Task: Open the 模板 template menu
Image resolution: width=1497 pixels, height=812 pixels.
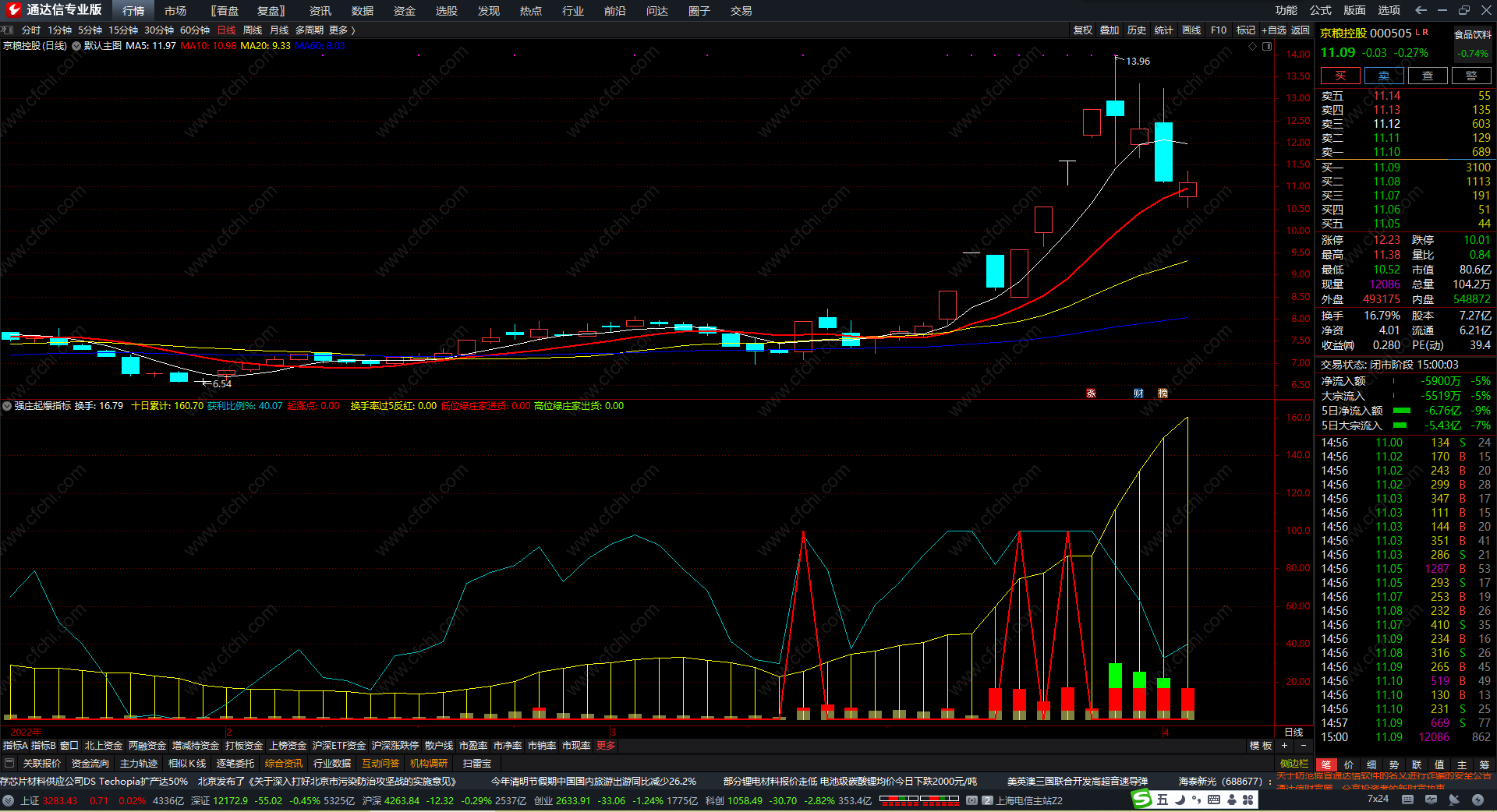Action: pos(1261,746)
